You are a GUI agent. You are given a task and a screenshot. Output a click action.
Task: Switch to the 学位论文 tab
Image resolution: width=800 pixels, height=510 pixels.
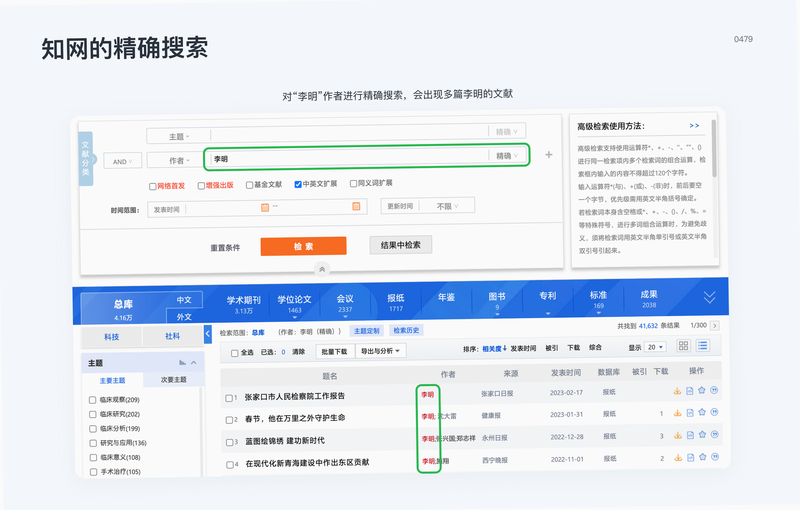tap(294, 303)
